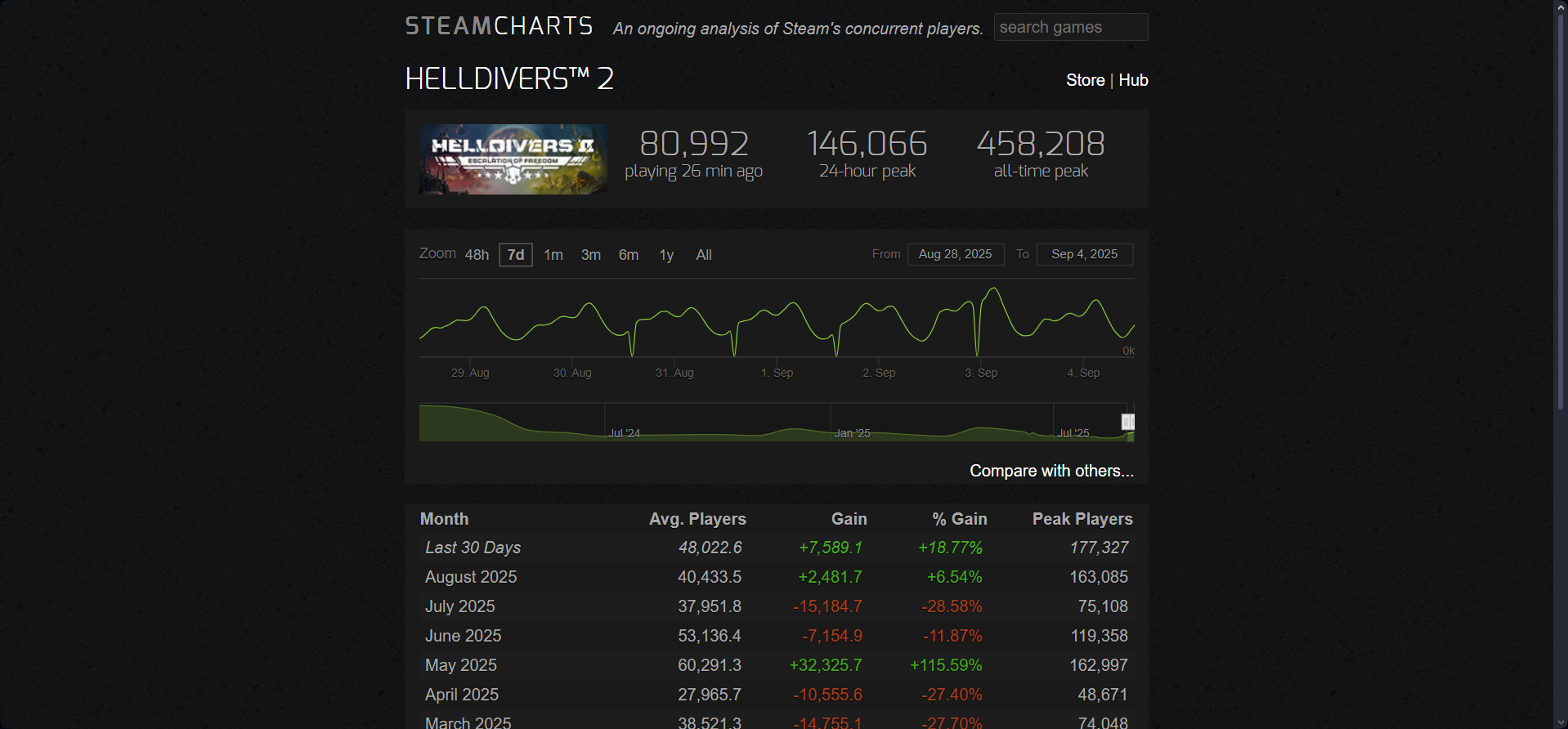Select the April 2025 row label
Screen dimensions: 1568x729
(x=462, y=695)
